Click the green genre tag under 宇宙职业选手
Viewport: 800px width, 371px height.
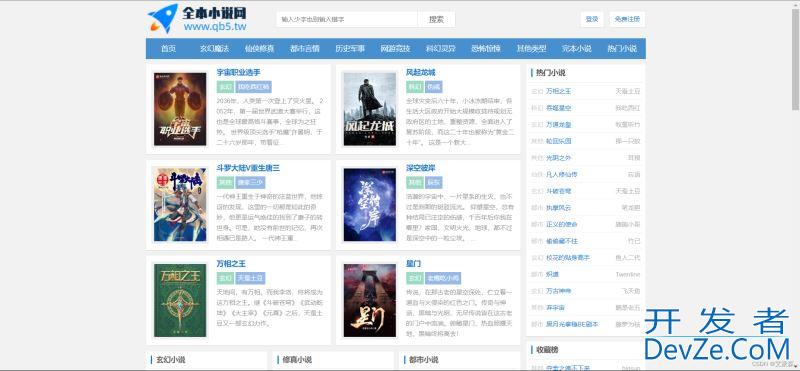(225, 87)
